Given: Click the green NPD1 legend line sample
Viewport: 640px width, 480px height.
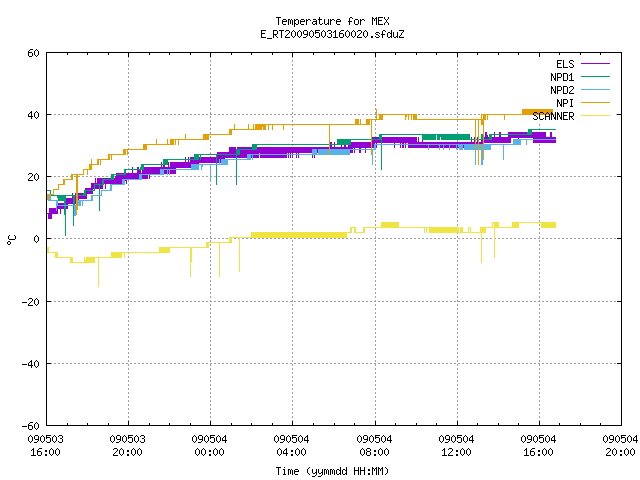Looking at the screenshot, I should tap(596, 76).
